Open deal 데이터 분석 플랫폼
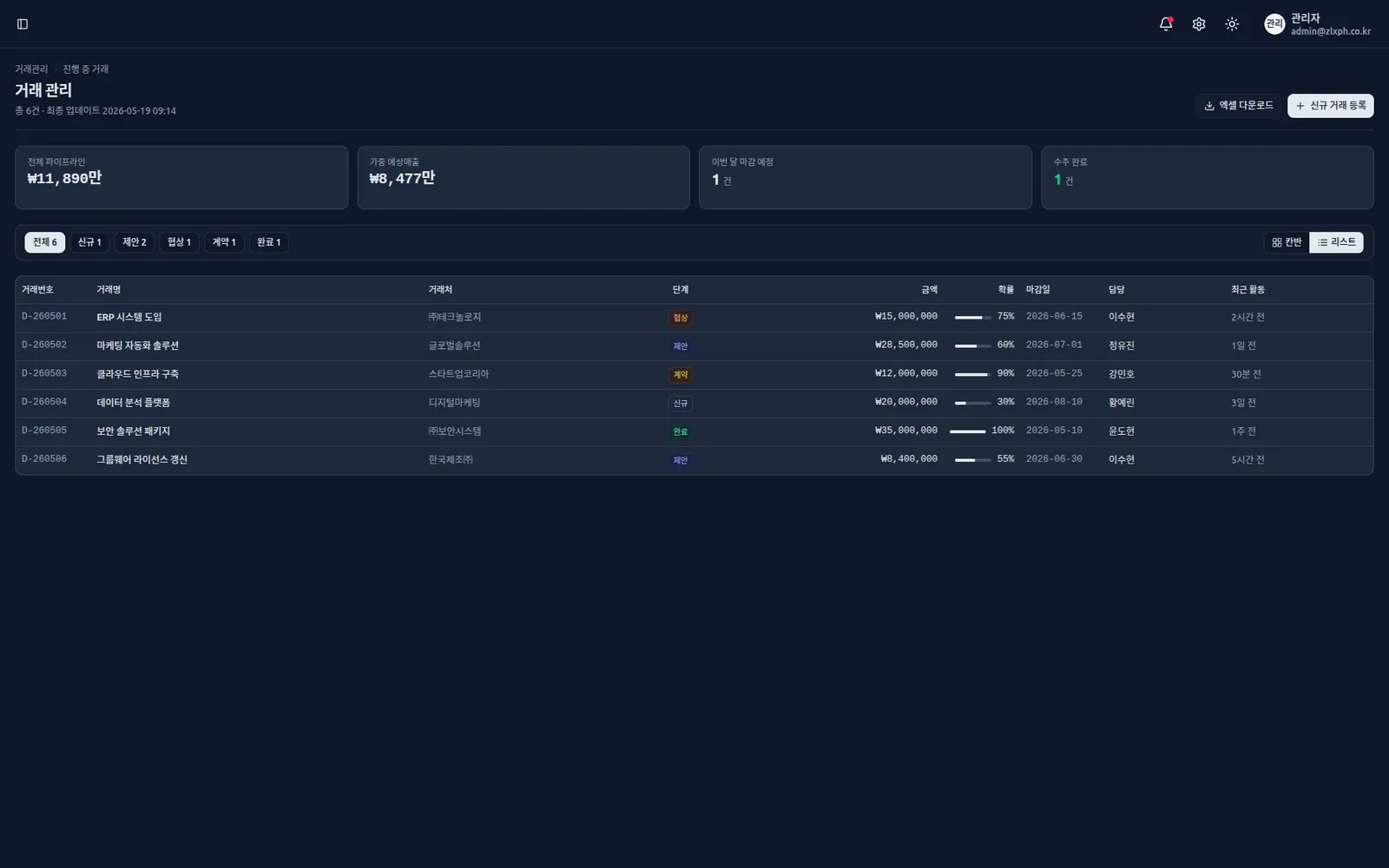1389x868 pixels. tap(133, 403)
